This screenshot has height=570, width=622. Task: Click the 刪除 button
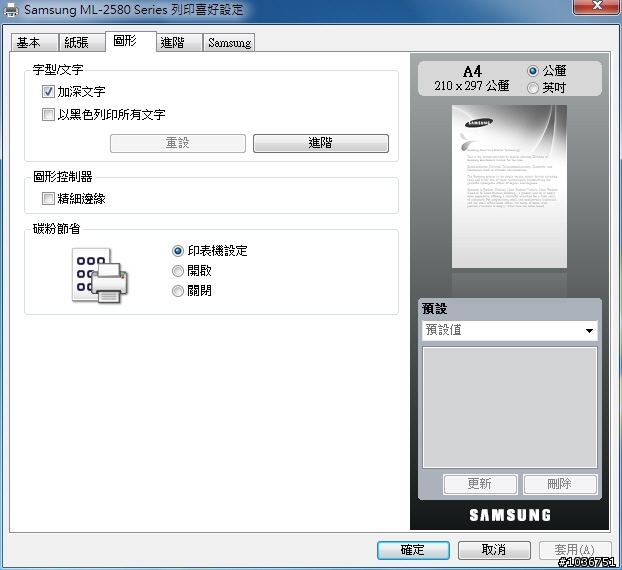(560, 484)
